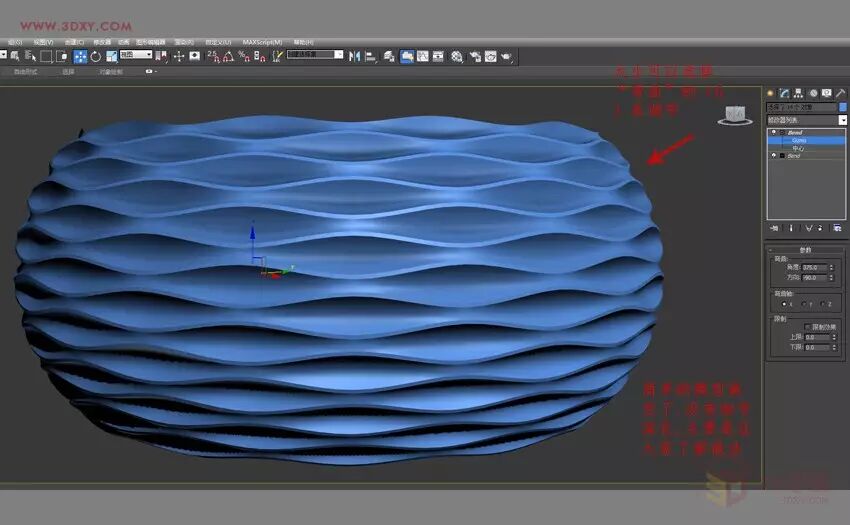Click the 角度 angle value field
The image size is (850, 525).
pos(815,267)
